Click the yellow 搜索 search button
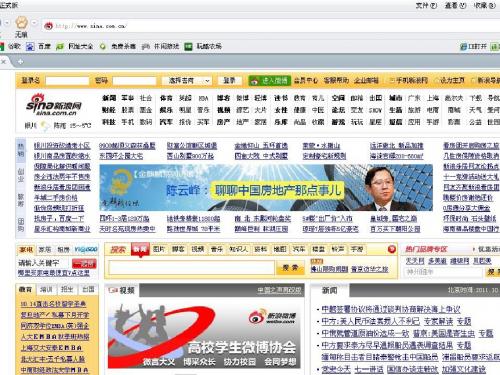Screen dimensions: 500x375 click(290, 268)
